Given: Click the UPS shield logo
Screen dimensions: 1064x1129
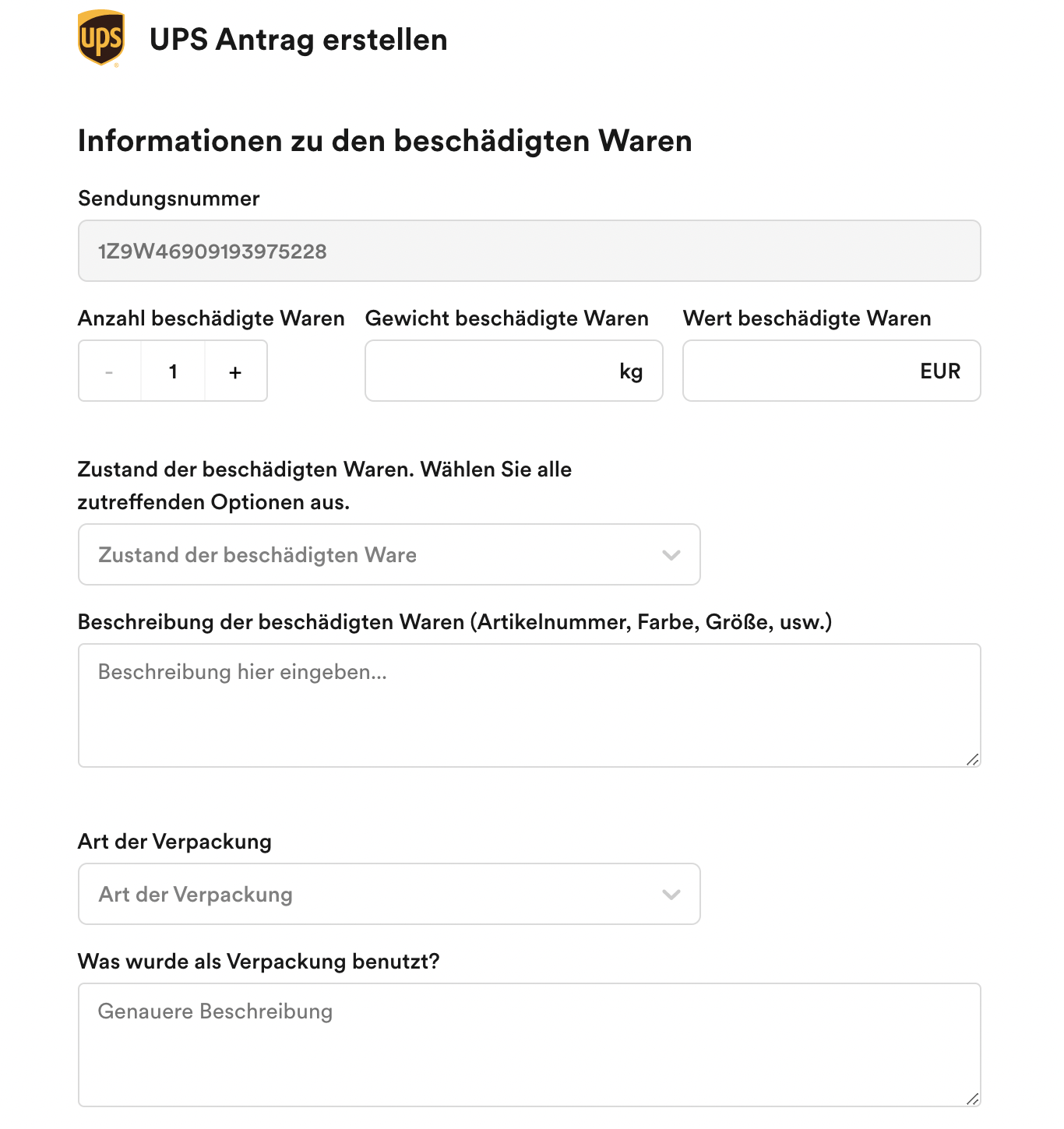Looking at the screenshot, I should pyautogui.click(x=101, y=38).
